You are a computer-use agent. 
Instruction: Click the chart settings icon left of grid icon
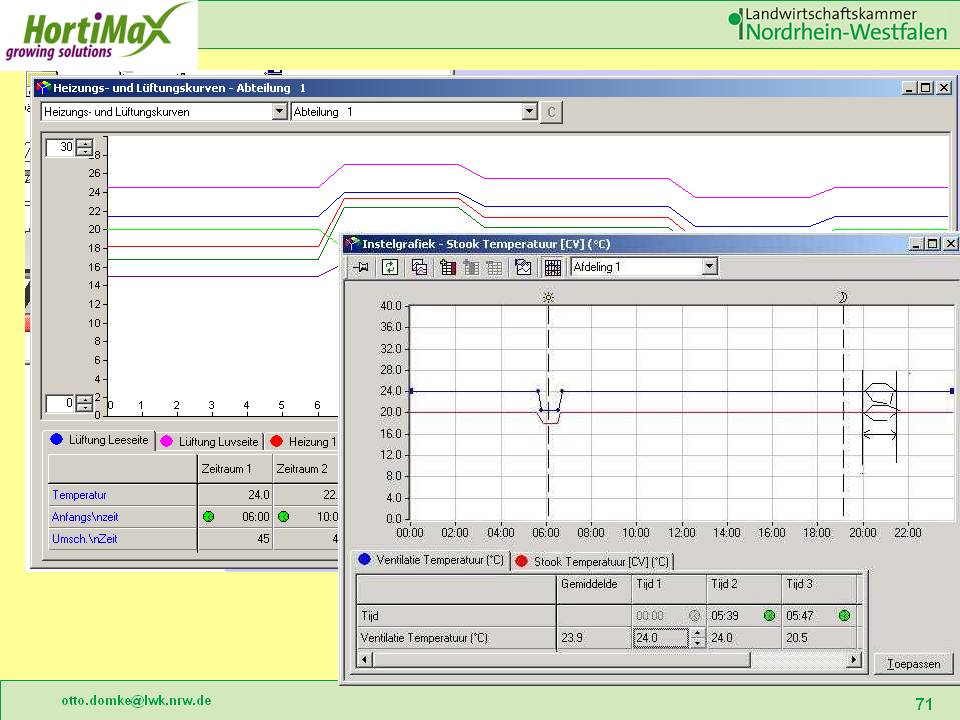point(522,267)
